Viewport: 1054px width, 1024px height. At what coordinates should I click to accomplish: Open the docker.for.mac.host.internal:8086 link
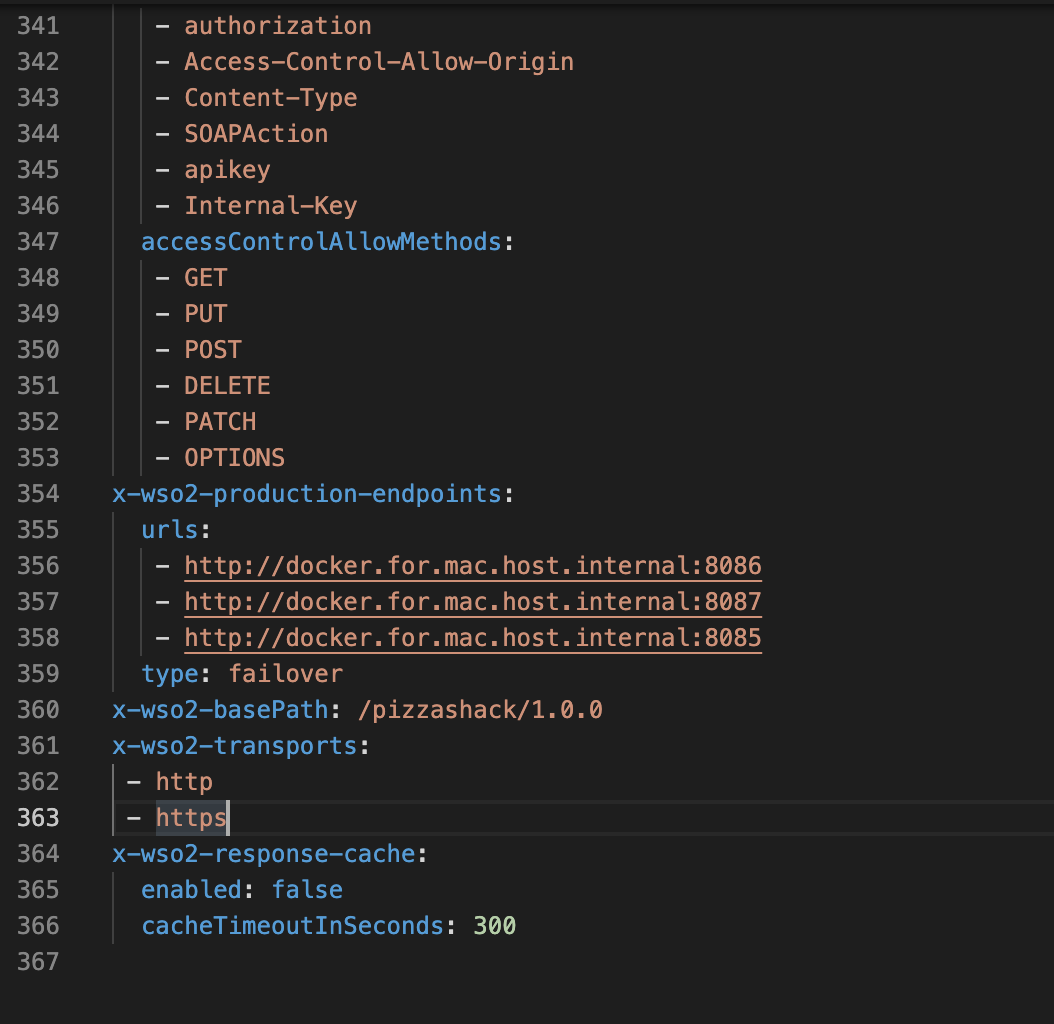pos(472,565)
